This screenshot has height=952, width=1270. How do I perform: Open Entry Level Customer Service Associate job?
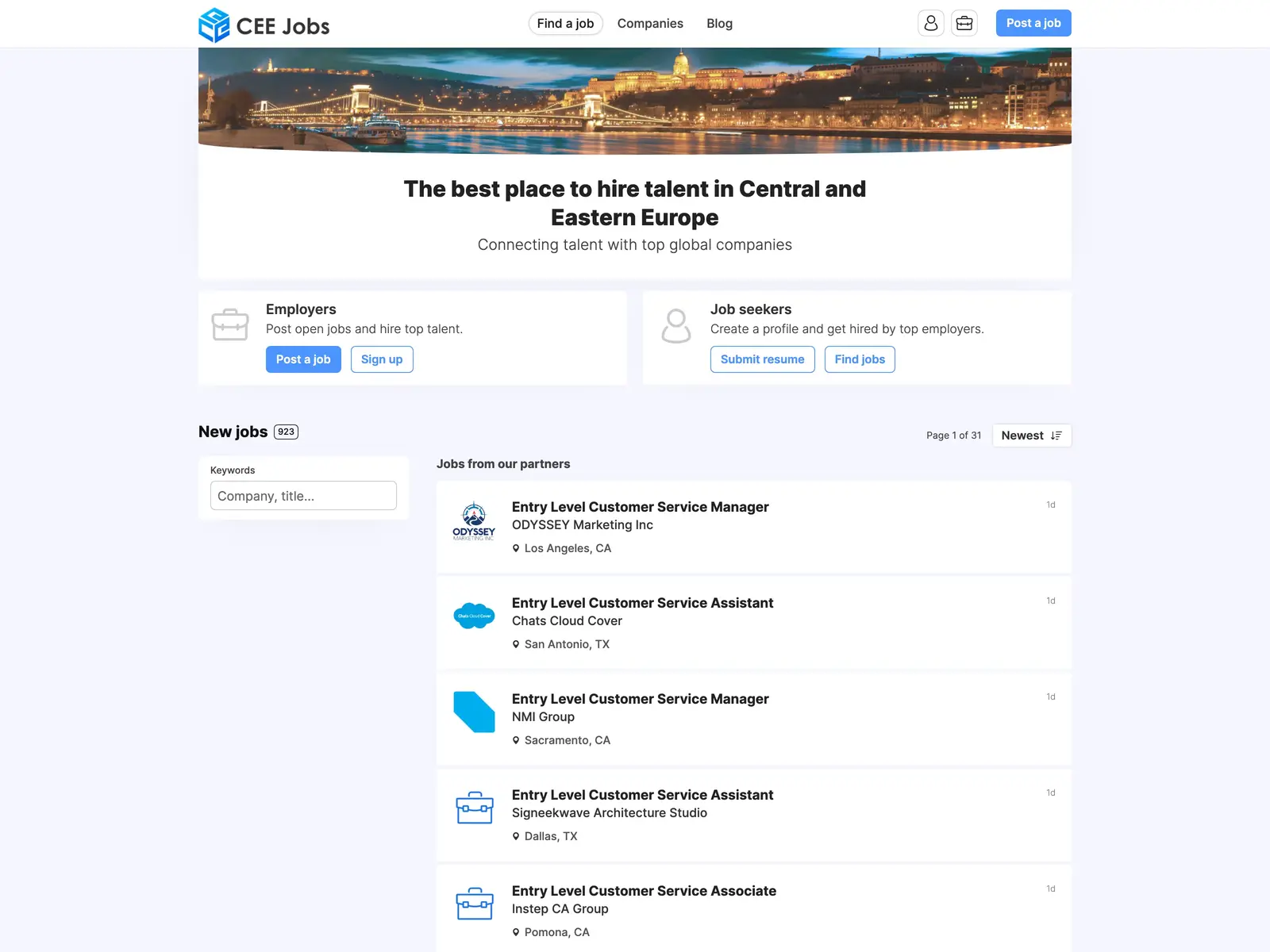pyautogui.click(x=645, y=891)
